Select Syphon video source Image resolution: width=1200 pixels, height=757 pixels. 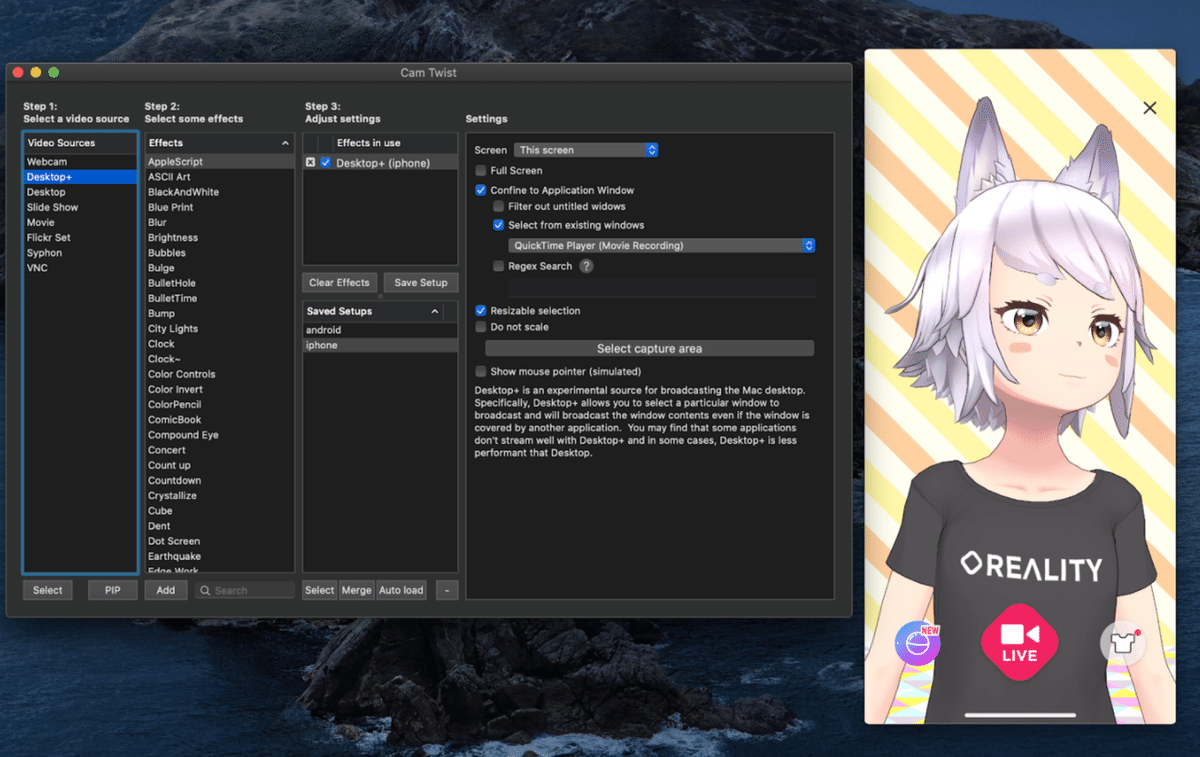[80, 253]
